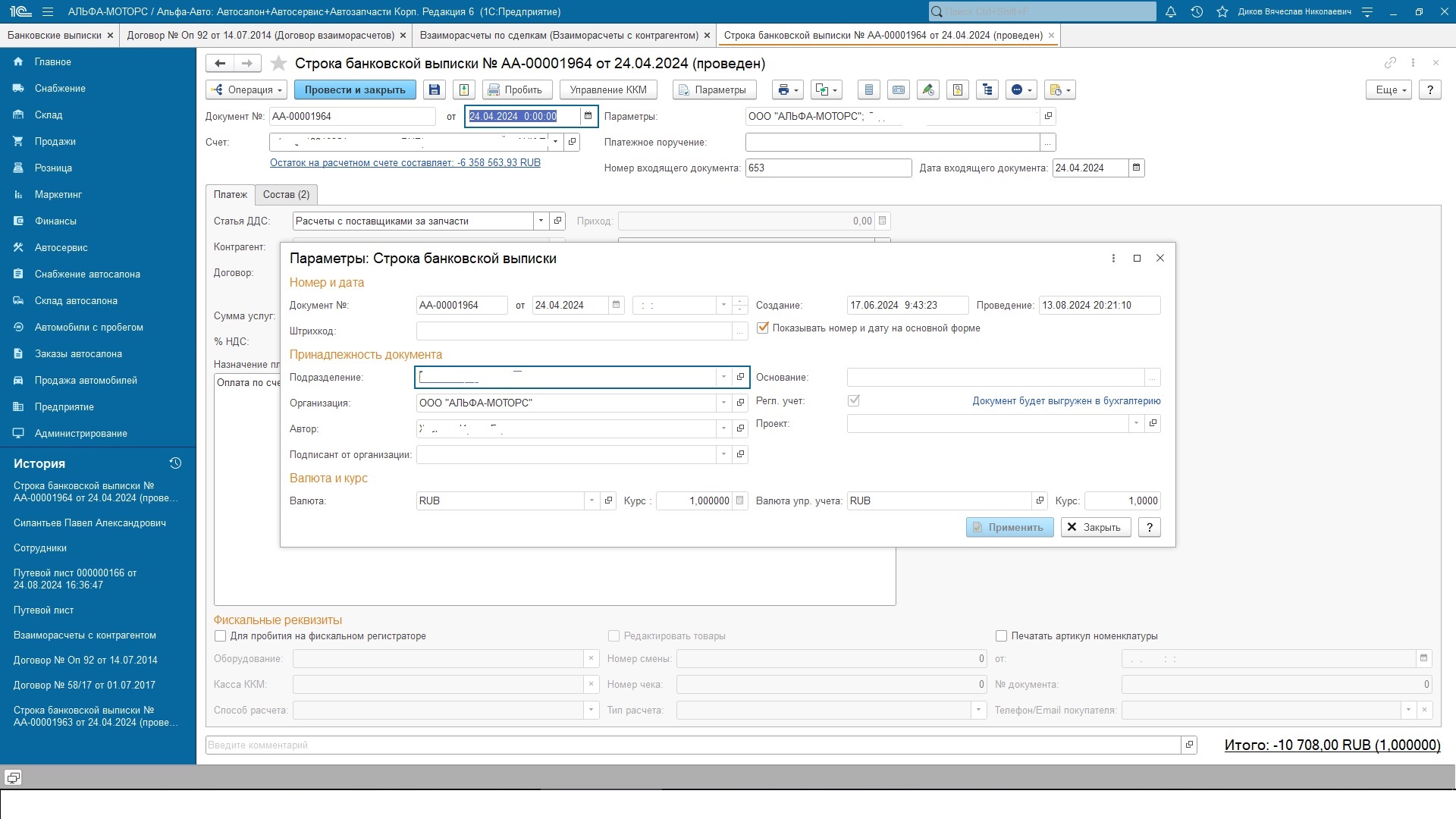Click the document report list icon

tap(869, 89)
